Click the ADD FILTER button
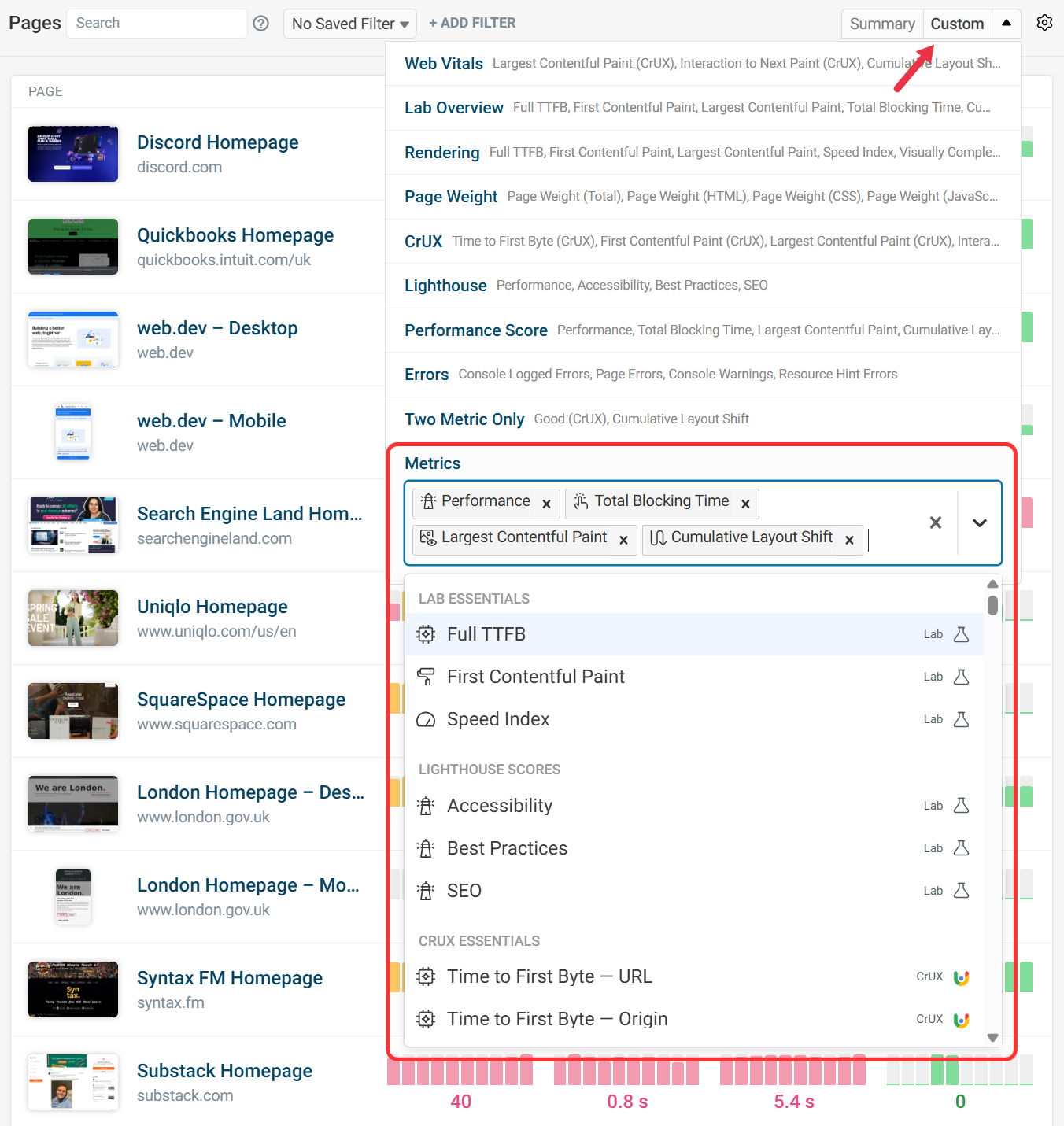This screenshot has height=1126, width=1064. (472, 24)
